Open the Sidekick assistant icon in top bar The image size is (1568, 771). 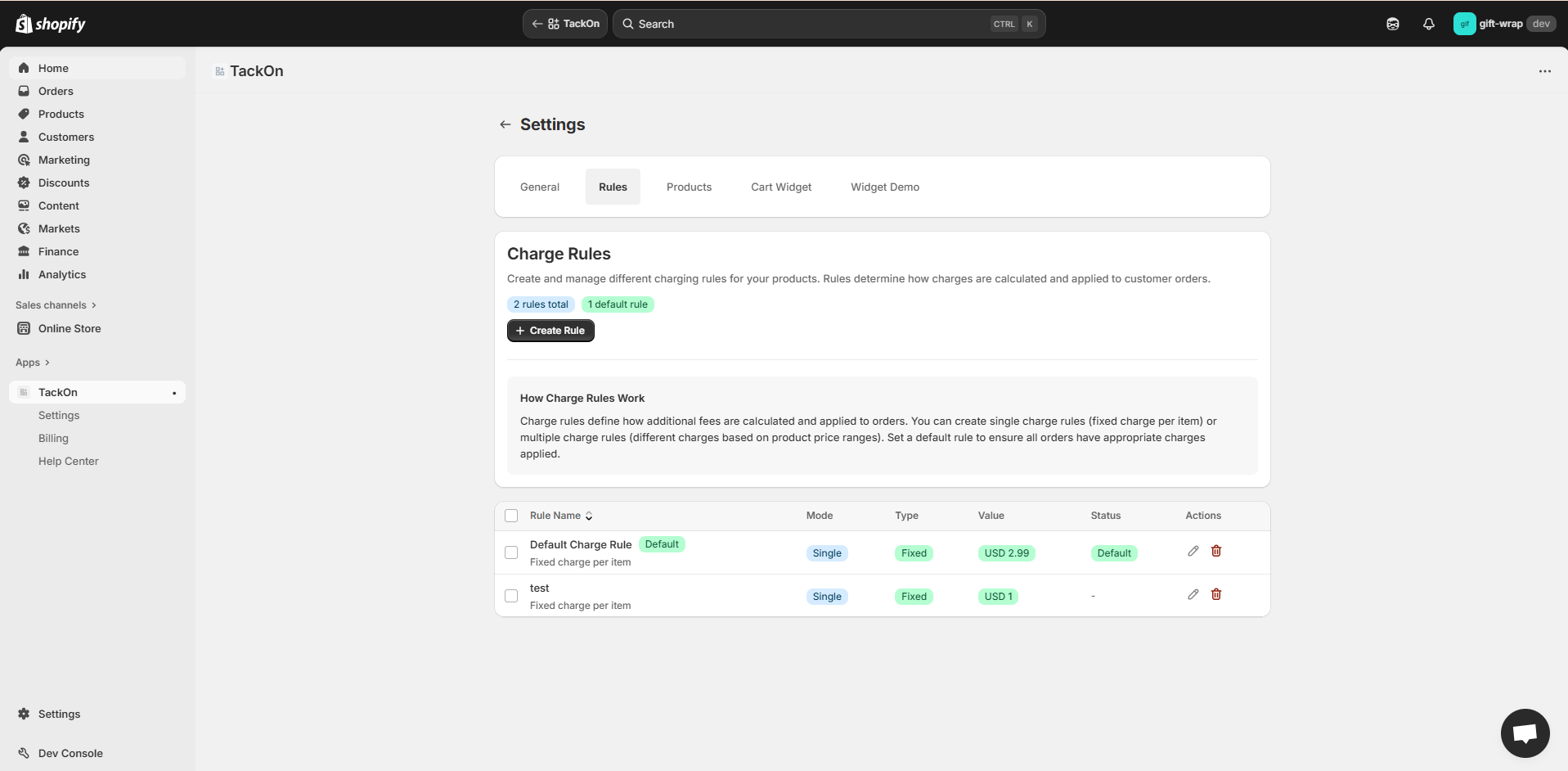click(1392, 24)
